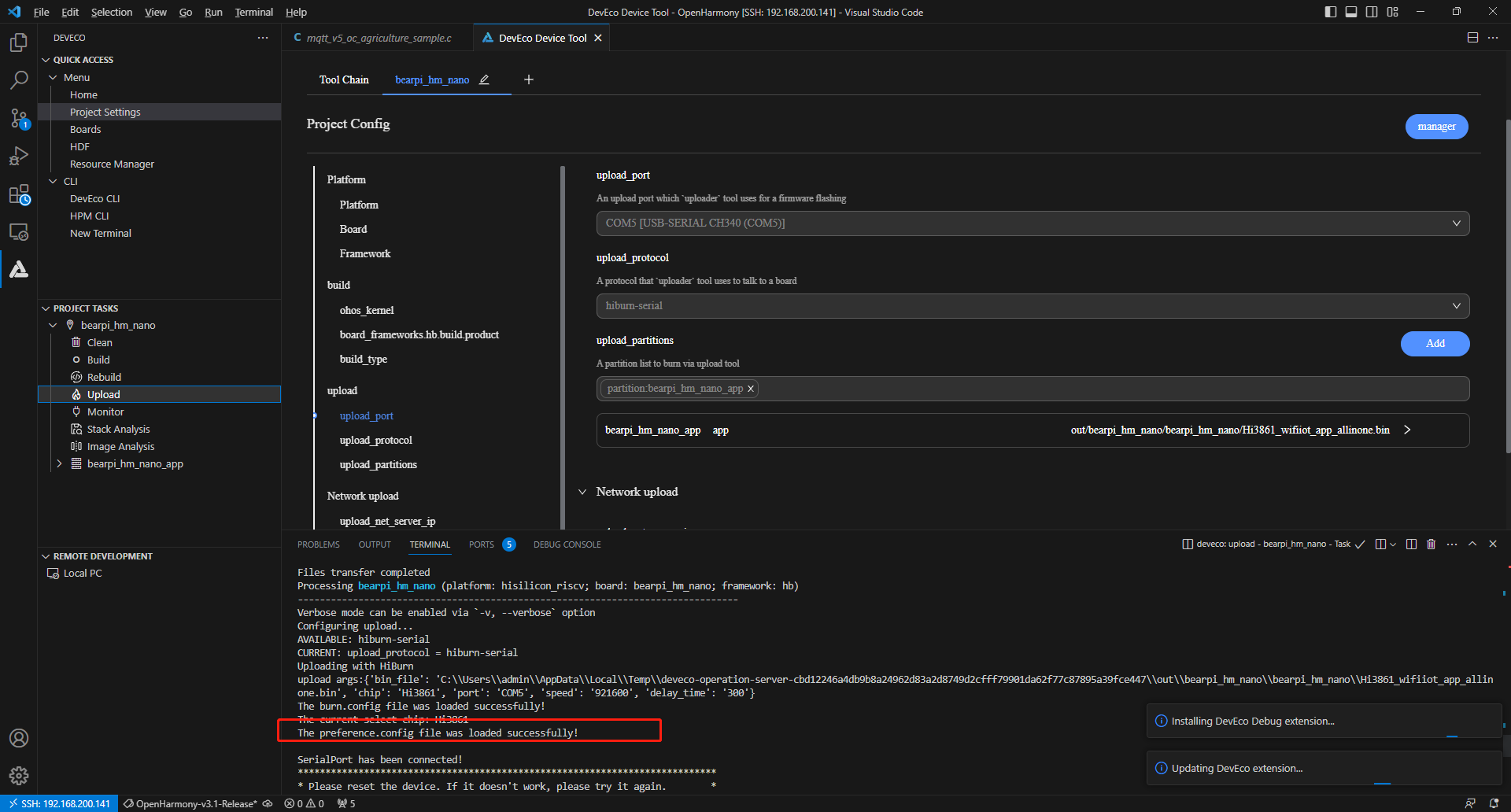Open the editor More Actions ellipsis
The width and height of the screenshot is (1511, 812).
pos(1493,38)
